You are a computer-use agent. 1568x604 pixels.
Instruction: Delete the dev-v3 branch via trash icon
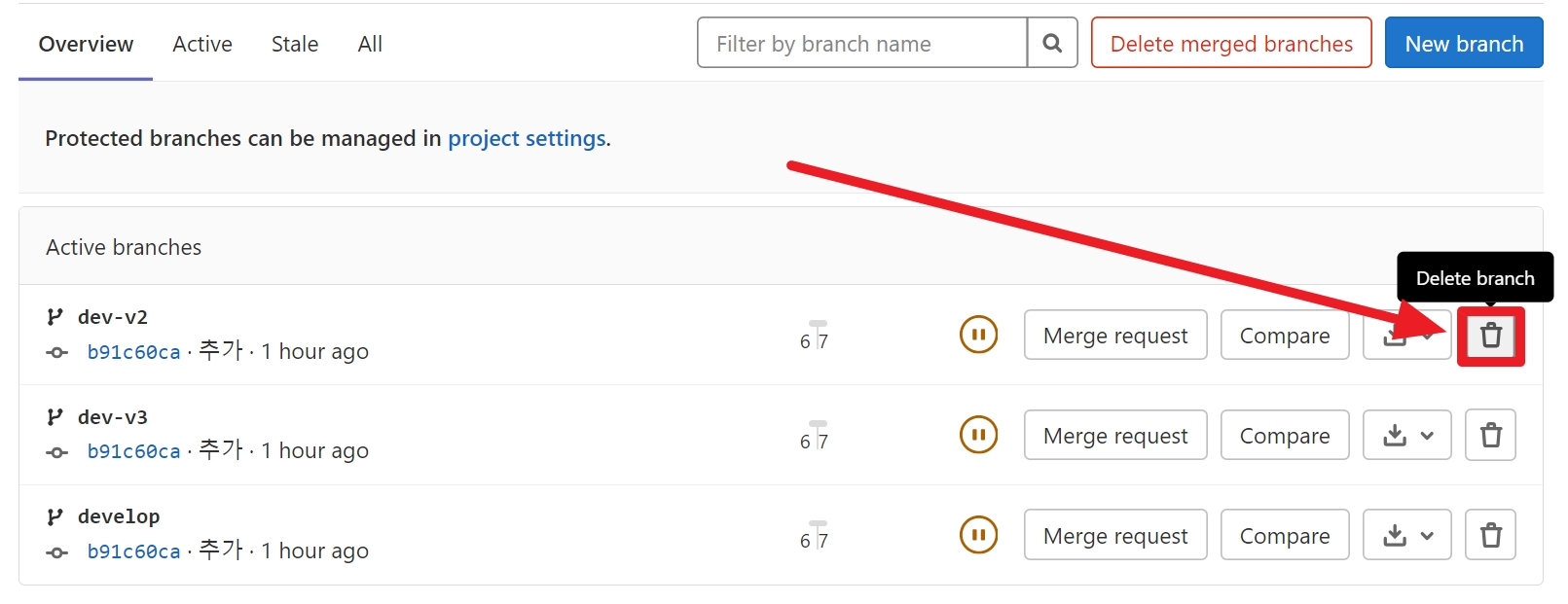tap(1490, 435)
